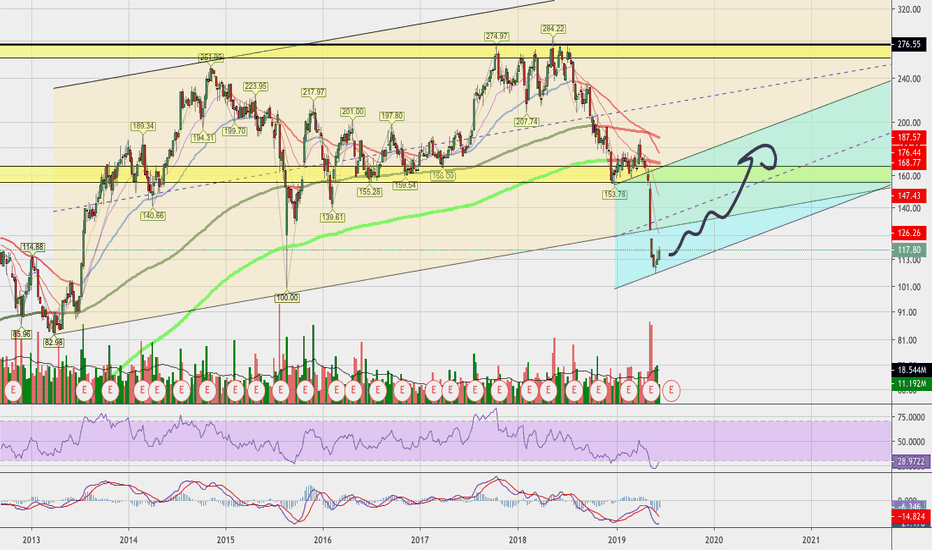Select the 2015 time axis label

[225, 540]
